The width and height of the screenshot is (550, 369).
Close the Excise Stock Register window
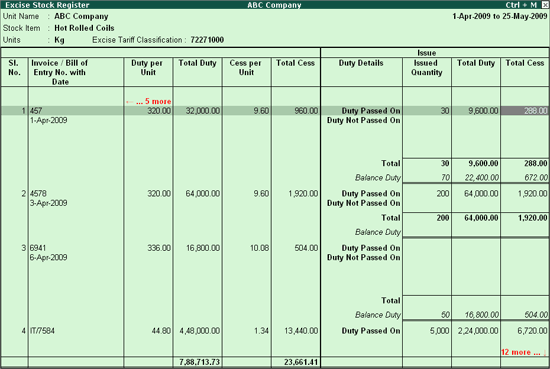(x=544, y=5)
